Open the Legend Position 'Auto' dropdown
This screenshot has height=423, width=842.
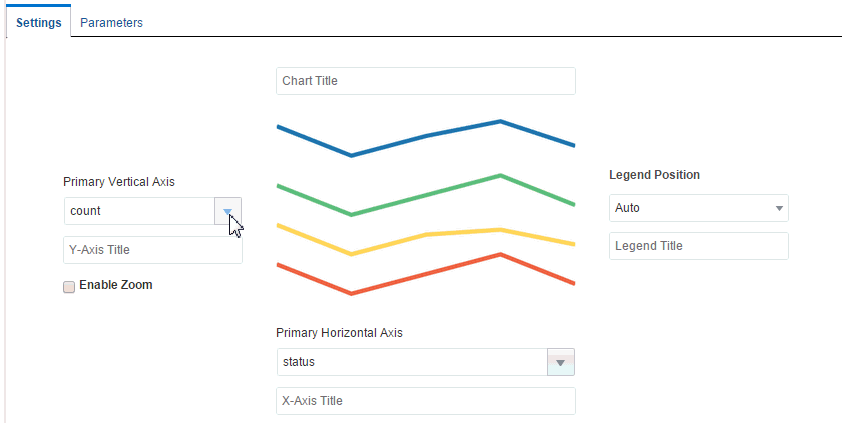[690, 208]
